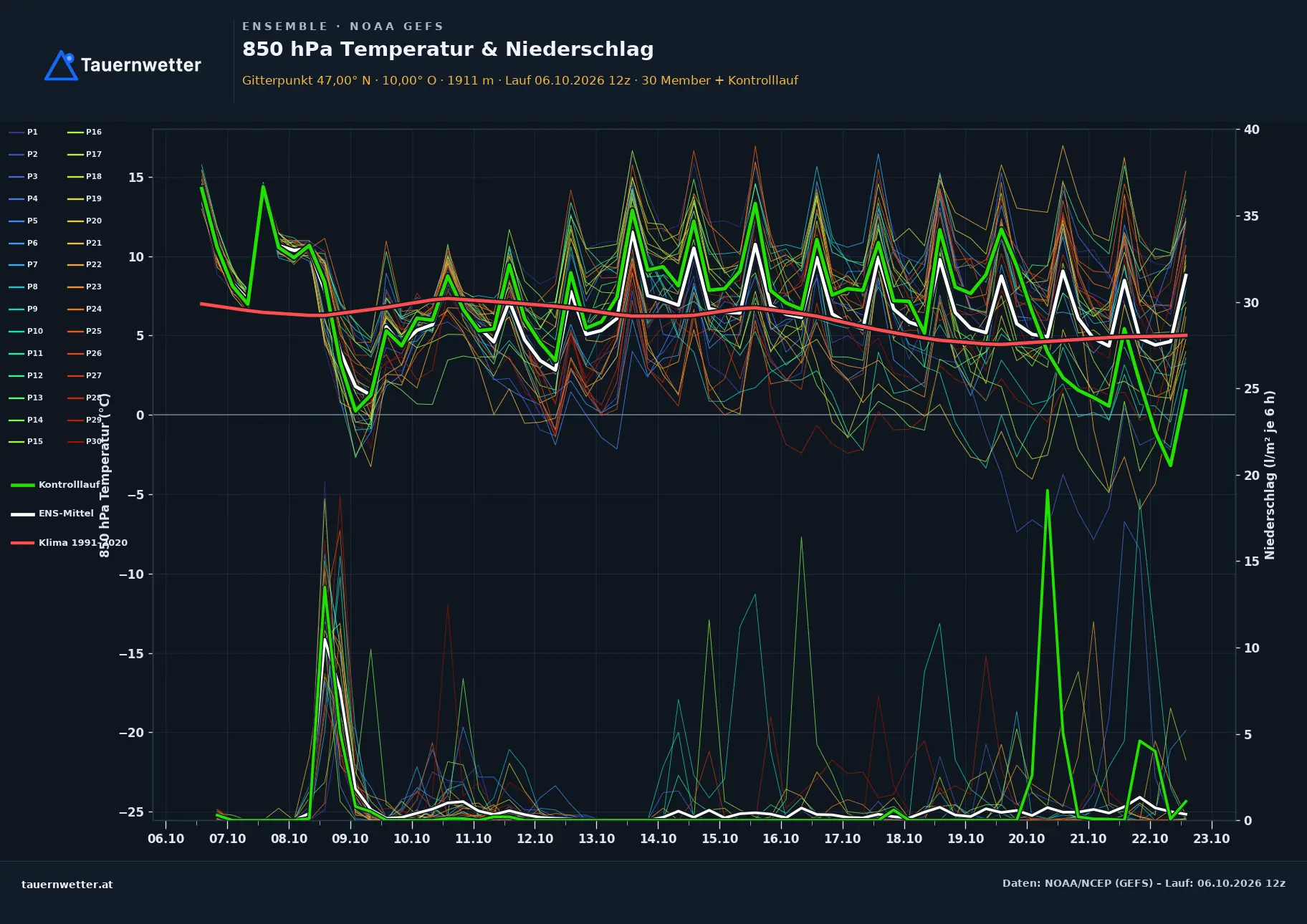This screenshot has width=1307, height=924.
Task: Toggle member P25 in the legend
Action: pyautogui.click(x=85, y=331)
